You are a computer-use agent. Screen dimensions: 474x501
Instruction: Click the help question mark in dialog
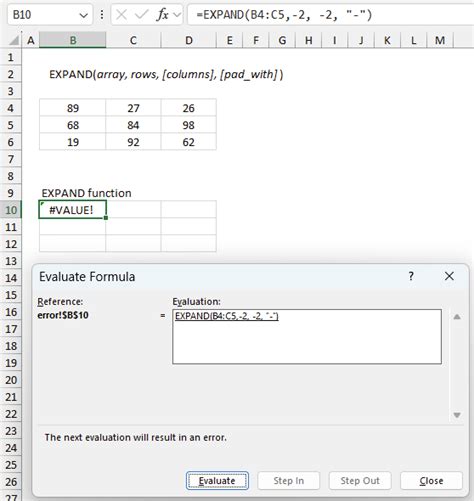411,276
